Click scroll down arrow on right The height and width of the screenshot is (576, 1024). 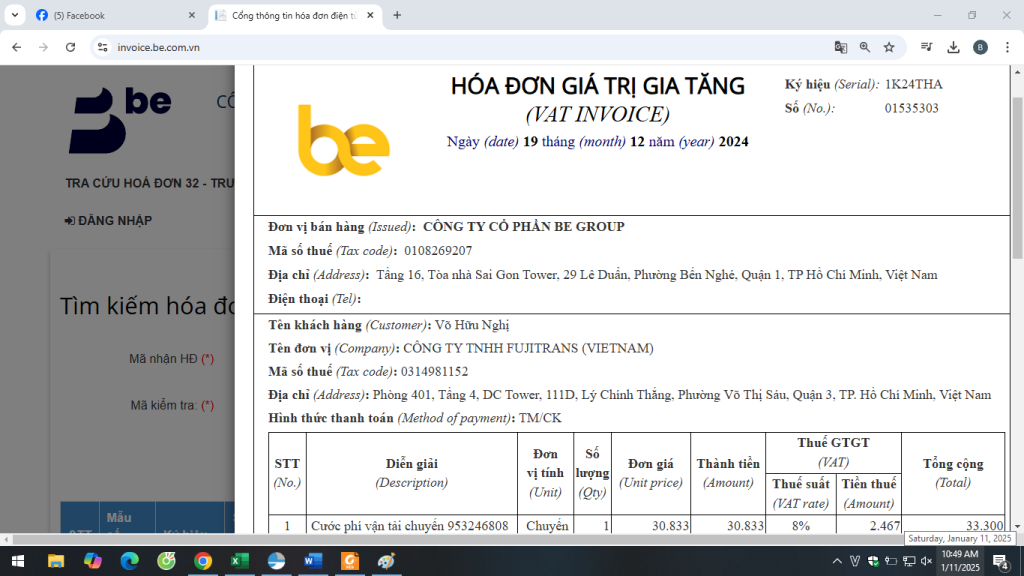tap(1017, 526)
